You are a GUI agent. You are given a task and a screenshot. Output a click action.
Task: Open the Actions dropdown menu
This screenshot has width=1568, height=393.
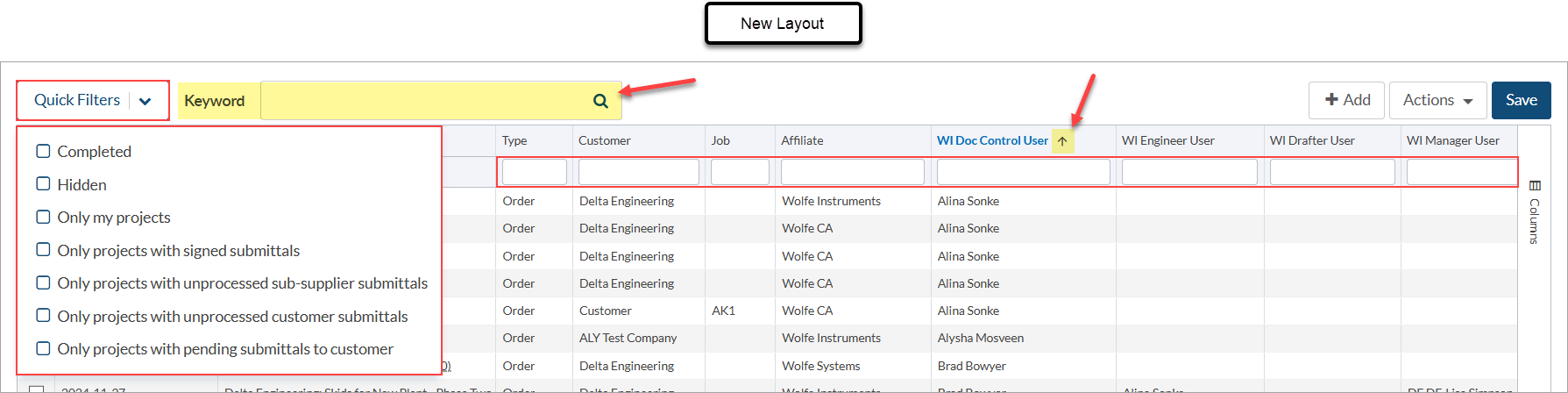click(x=1437, y=100)
